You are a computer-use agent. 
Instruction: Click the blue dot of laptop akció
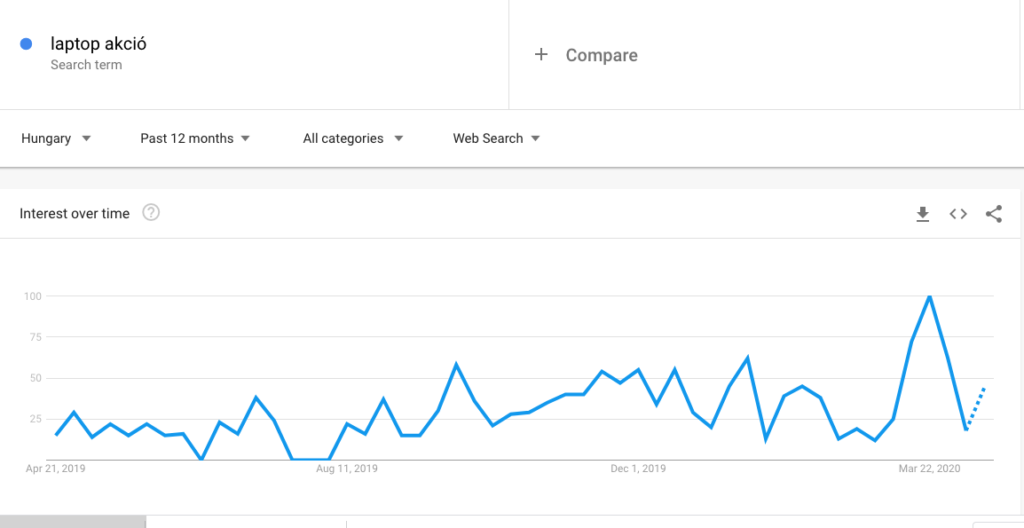click(26, 44)
